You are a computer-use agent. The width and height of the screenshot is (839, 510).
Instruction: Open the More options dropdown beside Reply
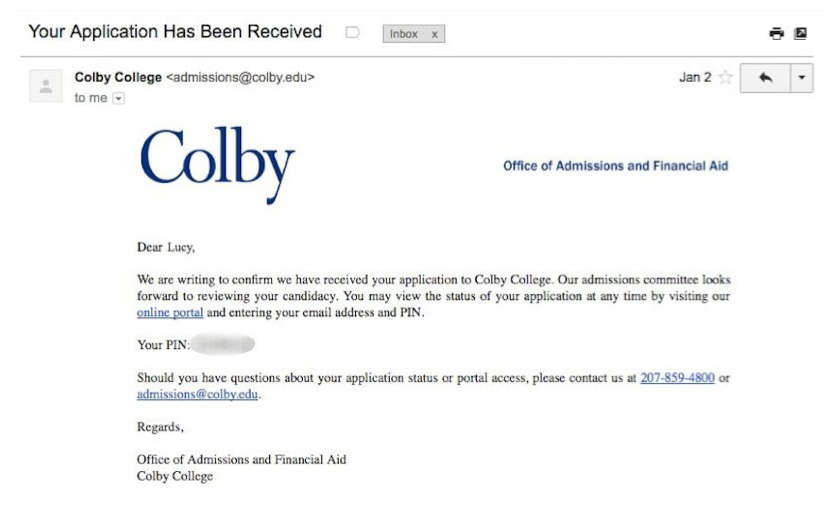point(801,78)
